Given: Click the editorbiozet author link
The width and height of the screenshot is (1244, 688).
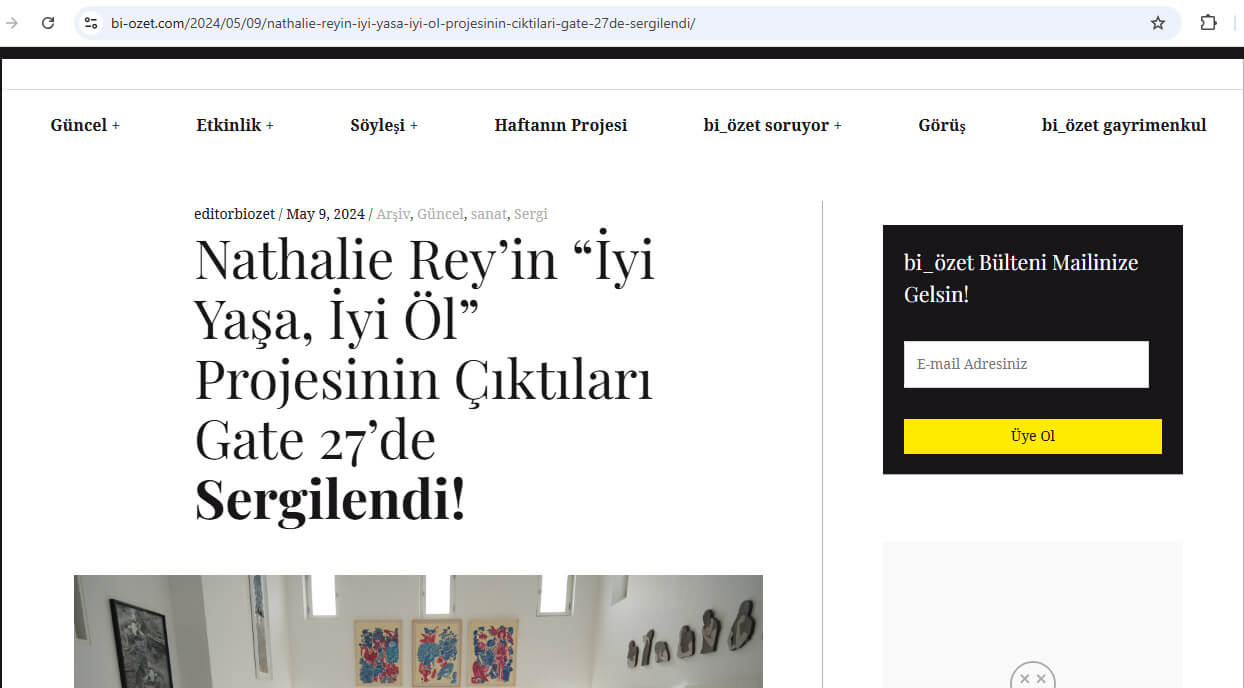Looking at the screenshot, I should click(x=234, y=214).
